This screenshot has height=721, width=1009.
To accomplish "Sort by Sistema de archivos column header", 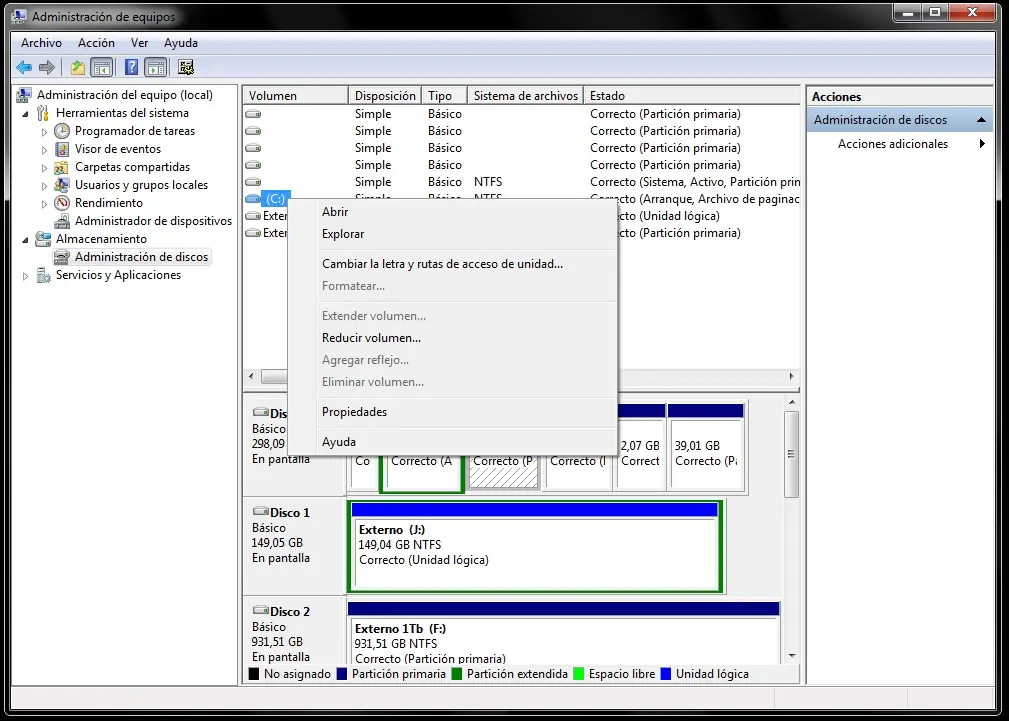I will [x=526, y=96].
